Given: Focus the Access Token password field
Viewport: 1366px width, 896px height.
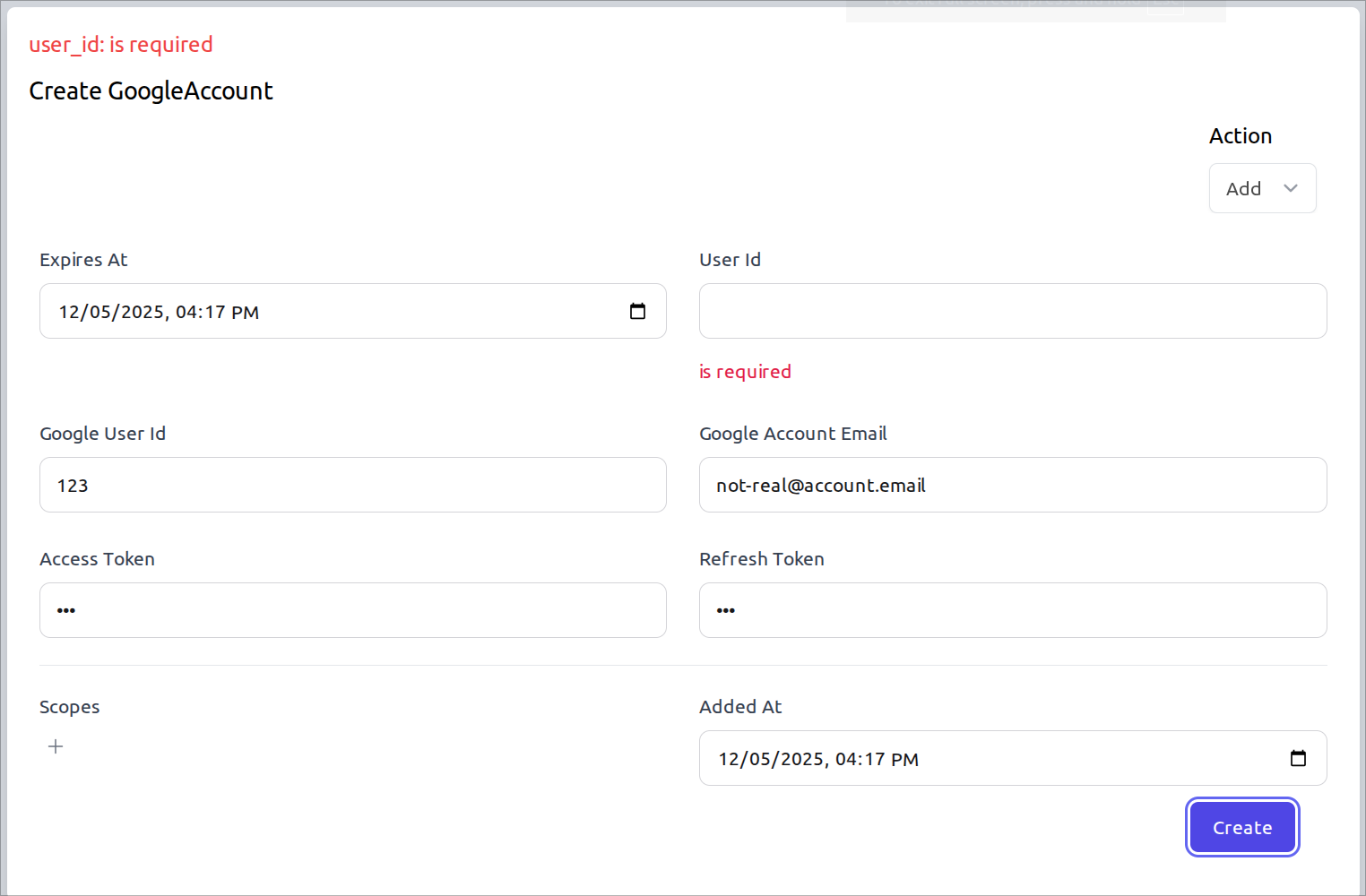Looking at the screenshot, I should point(352,610).
